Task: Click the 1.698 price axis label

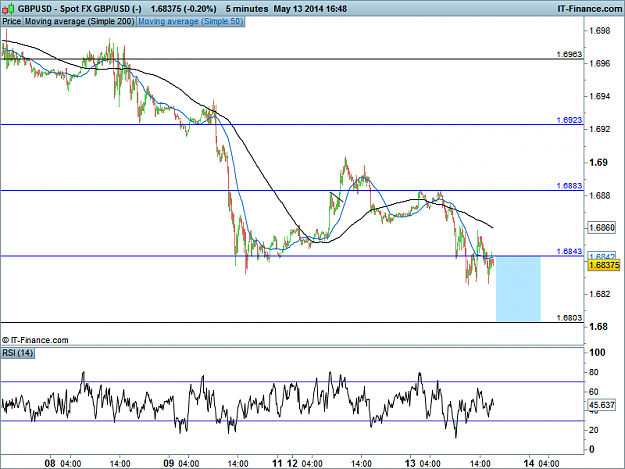Action: click(x=599, y=31)
